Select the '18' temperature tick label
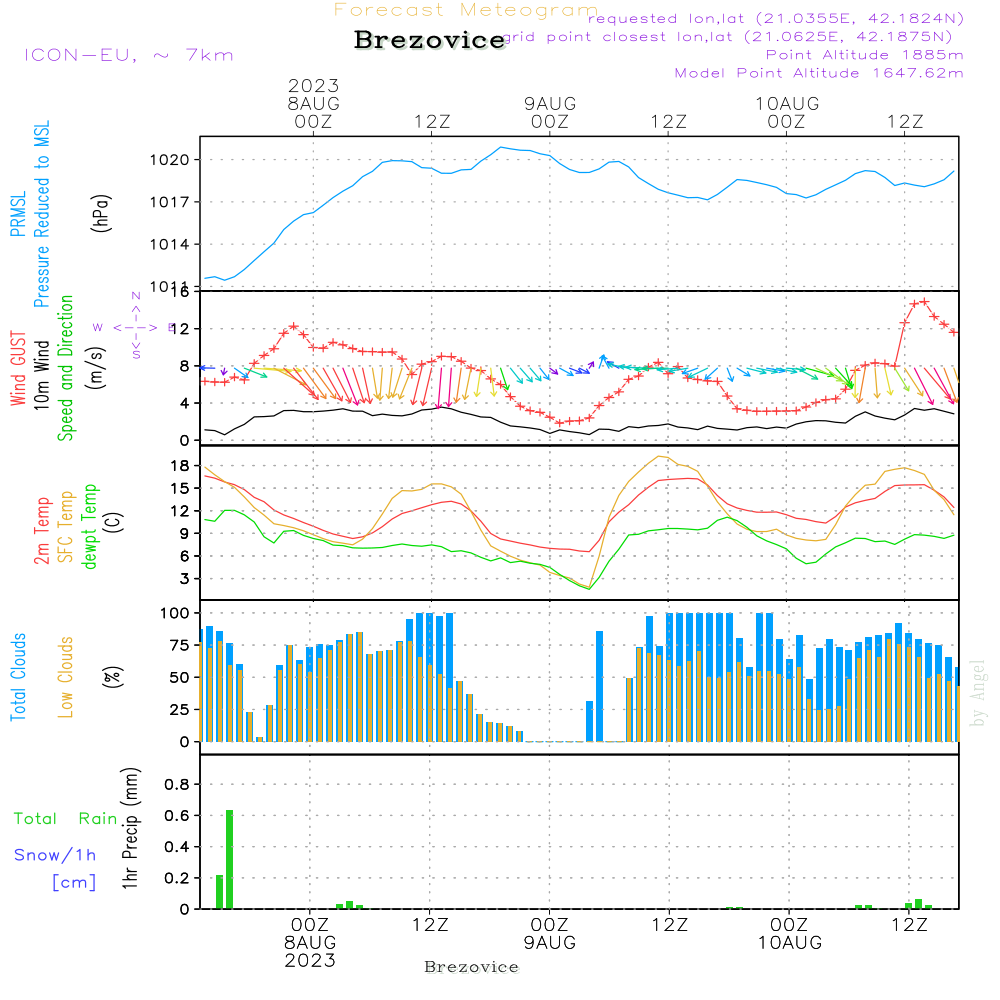The height and width of the screenshot is (1000, 1000). 181,466
